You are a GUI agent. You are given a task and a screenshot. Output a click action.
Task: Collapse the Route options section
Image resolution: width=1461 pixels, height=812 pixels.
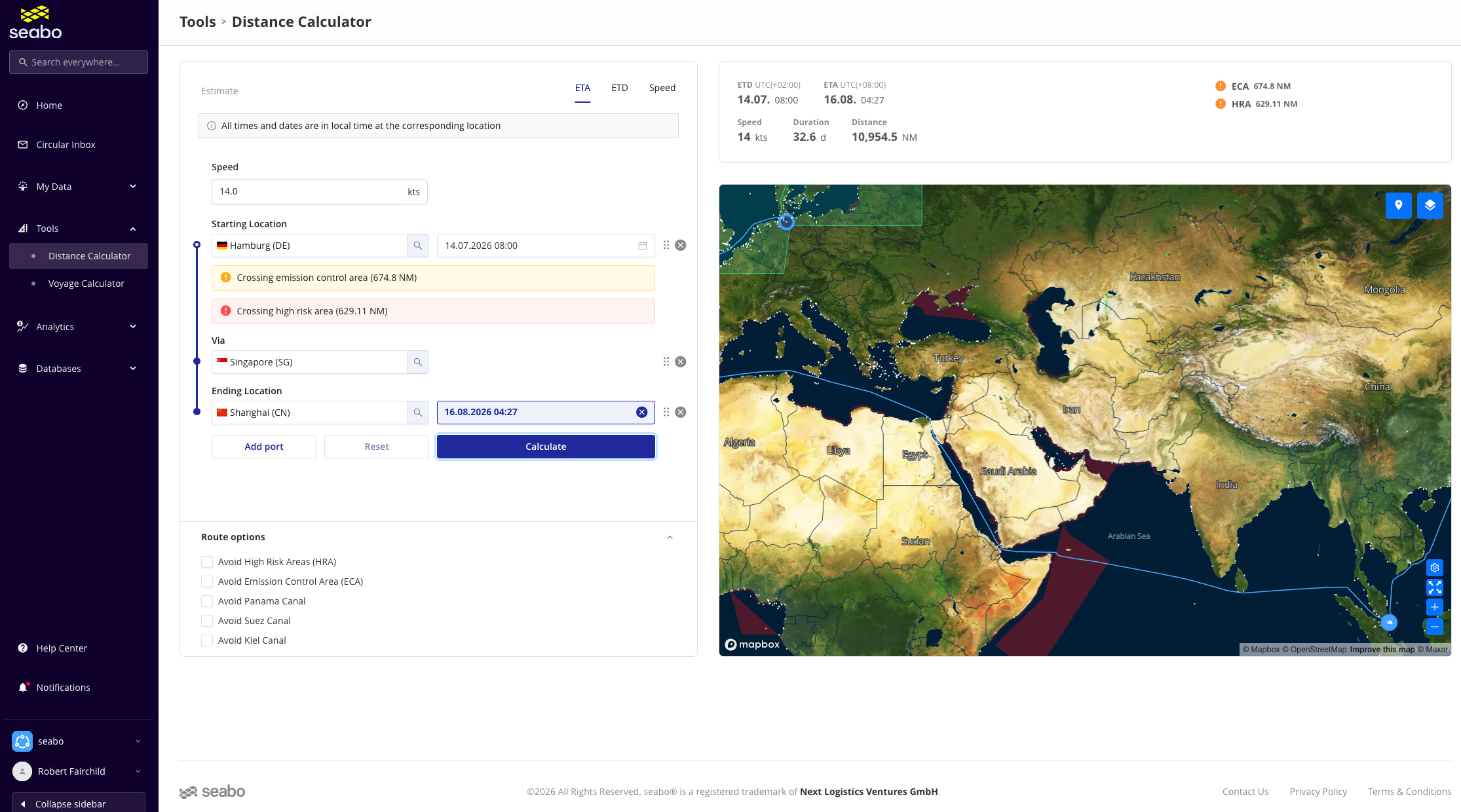point(670,538)
